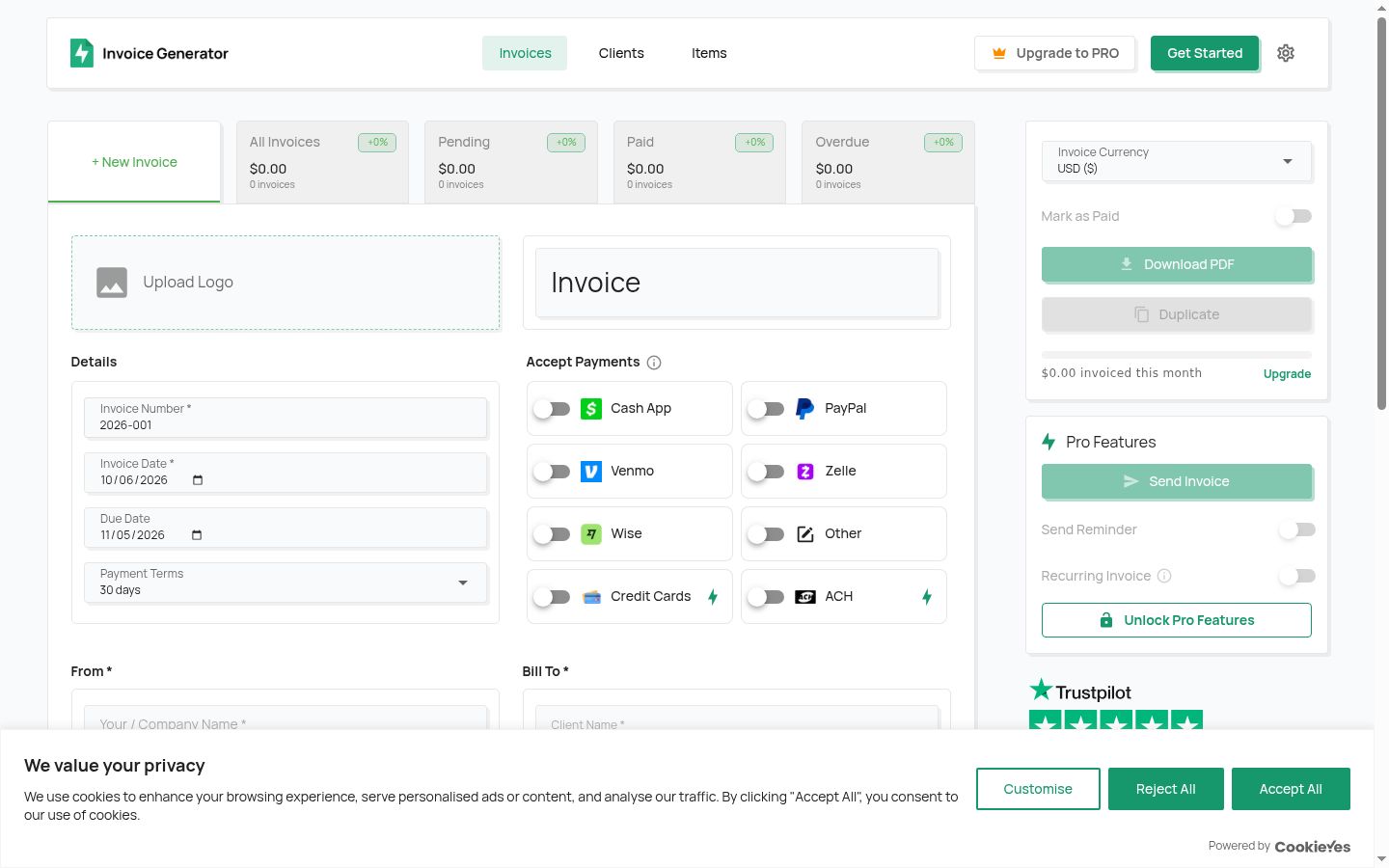Click the Other payment pencil icon
Image resolution: width=1389 pixels, height=868 pixels.
(805, 534)
